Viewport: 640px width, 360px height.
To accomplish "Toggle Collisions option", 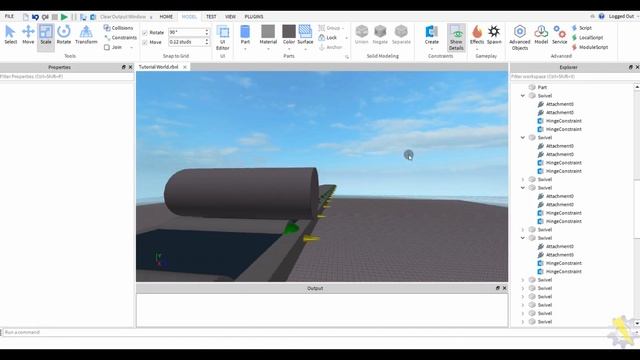I will point(118,28).
